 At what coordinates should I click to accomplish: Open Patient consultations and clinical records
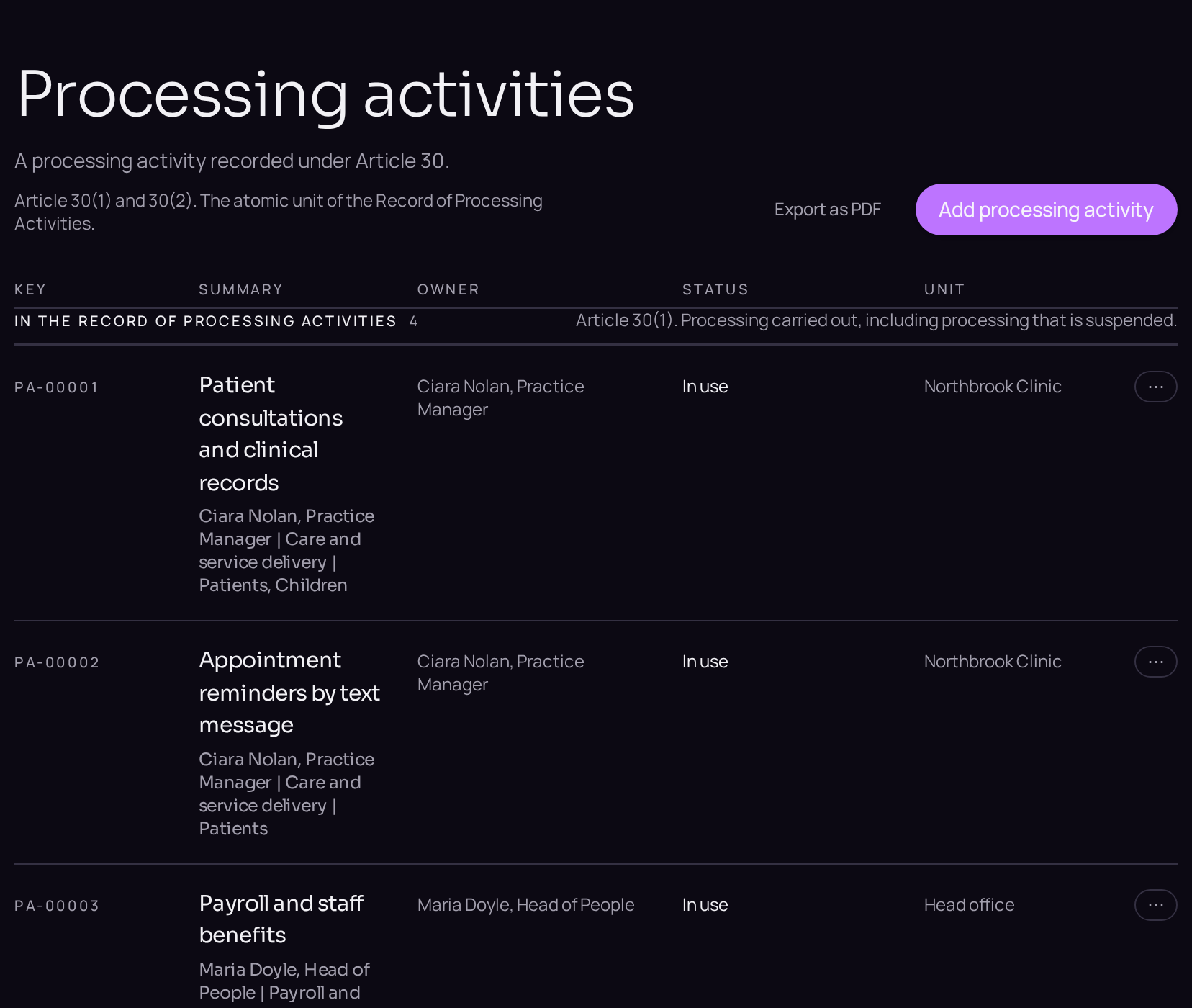[x=271, y=433]
